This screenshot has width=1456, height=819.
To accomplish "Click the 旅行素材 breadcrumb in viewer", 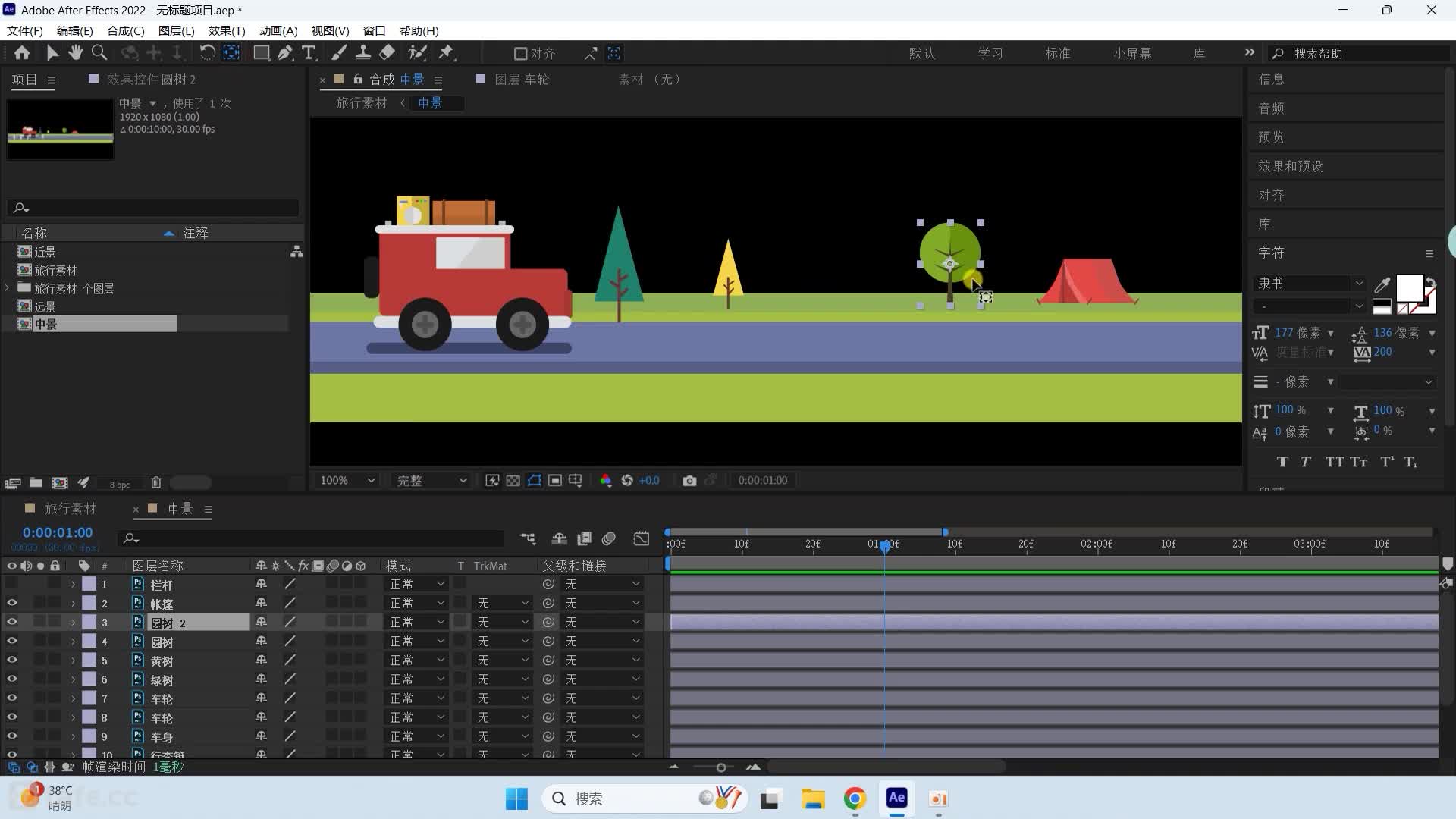I will click(x=362, y=103).
